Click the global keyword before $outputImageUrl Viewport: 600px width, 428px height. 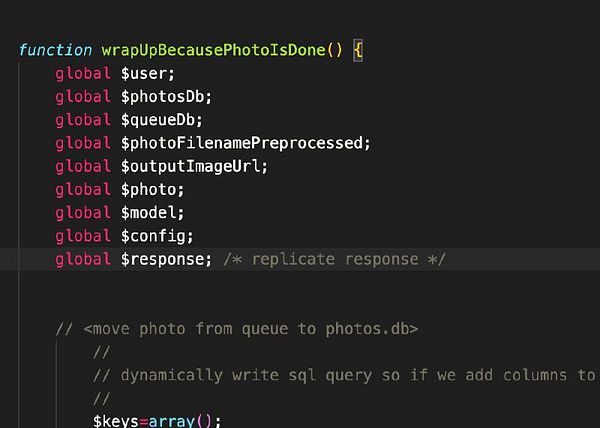[x=83, y=166]
